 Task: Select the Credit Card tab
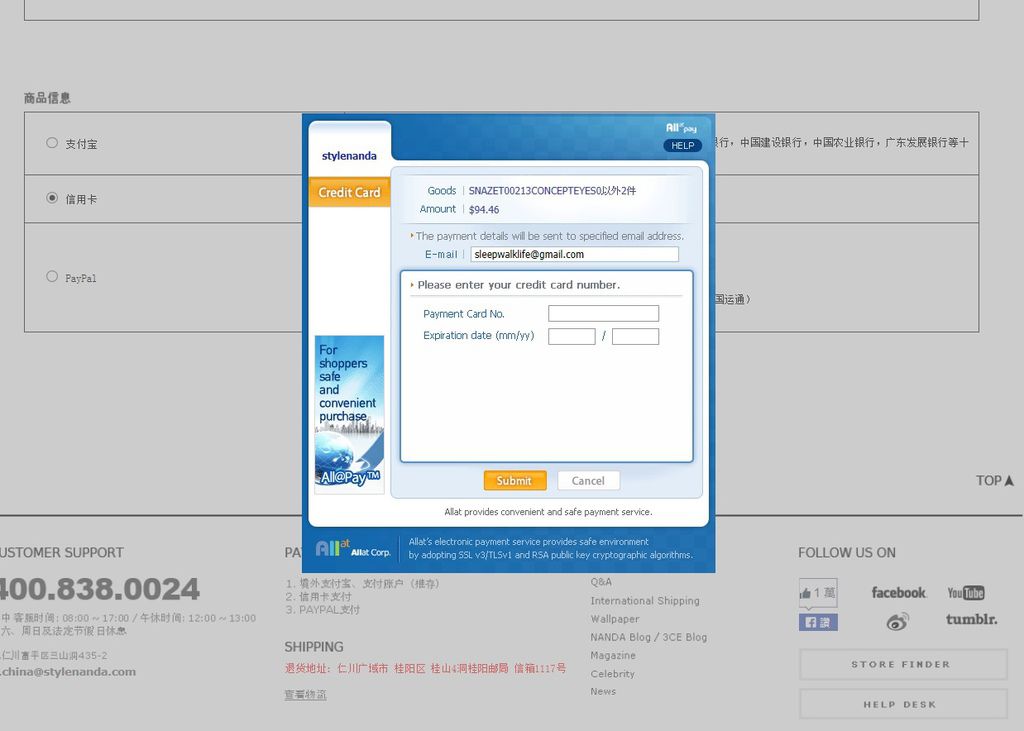349,192
